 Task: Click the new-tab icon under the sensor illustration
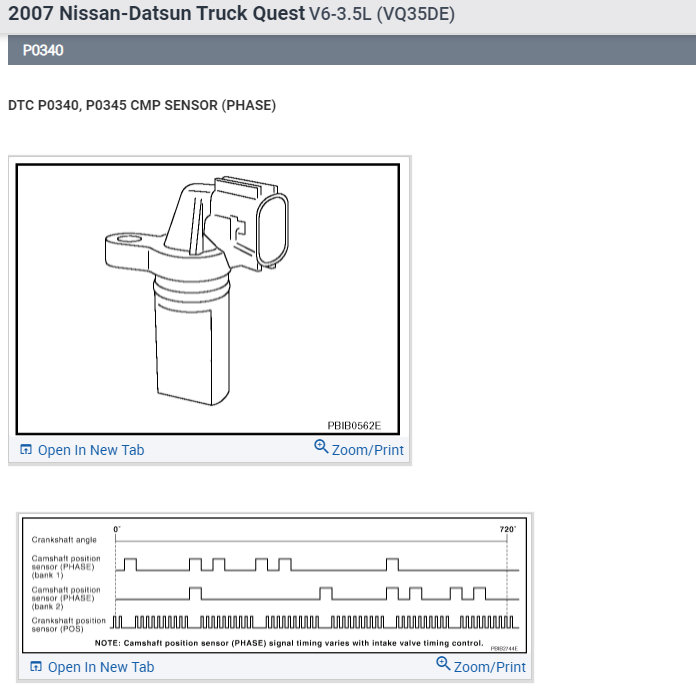click(x=26, y=450)
